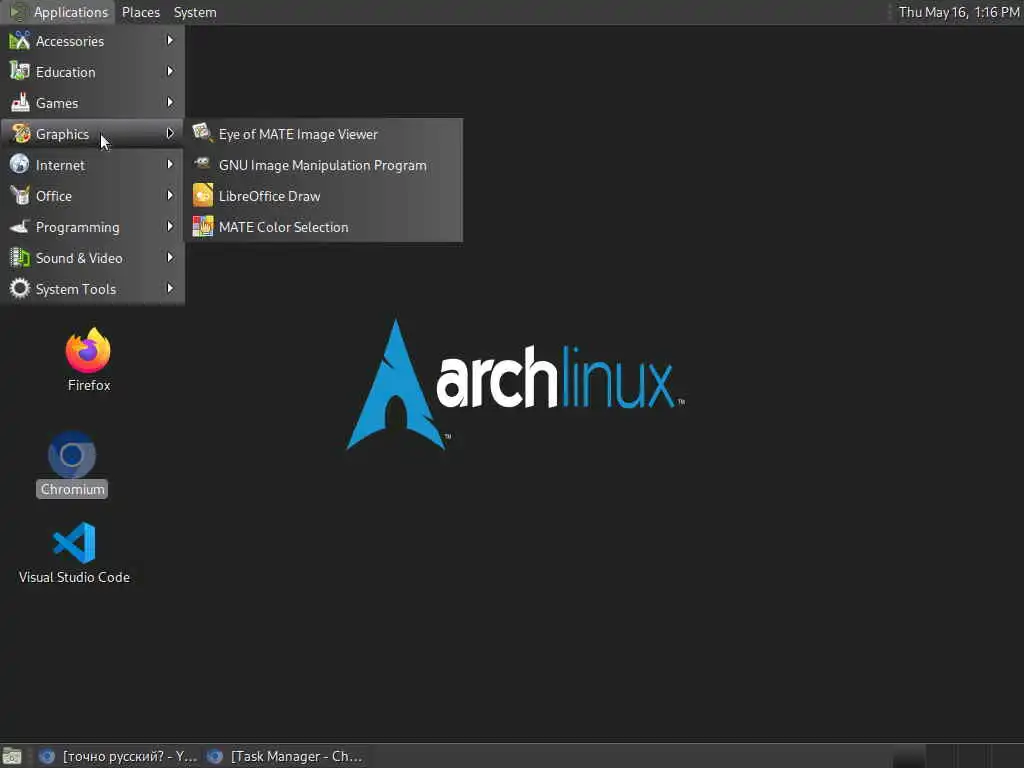The image size is (1024, 768).
Task: Click the Accessories label in the menu
Action: 70,41
